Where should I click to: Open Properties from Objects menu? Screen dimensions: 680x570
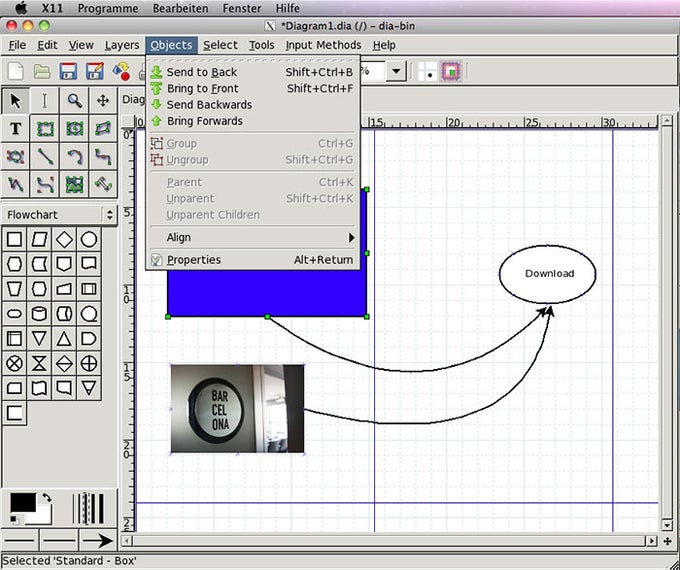tap(252, 260)
